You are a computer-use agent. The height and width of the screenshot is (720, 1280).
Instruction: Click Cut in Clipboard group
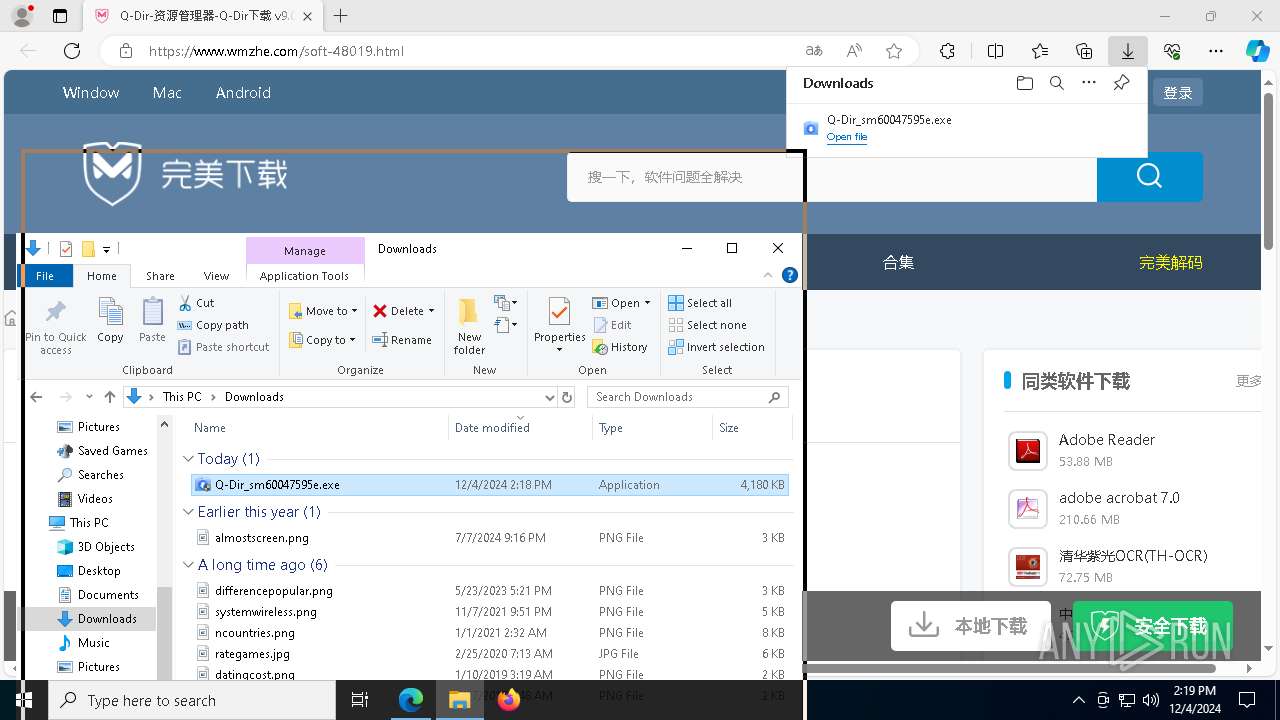tap(196, 303)
